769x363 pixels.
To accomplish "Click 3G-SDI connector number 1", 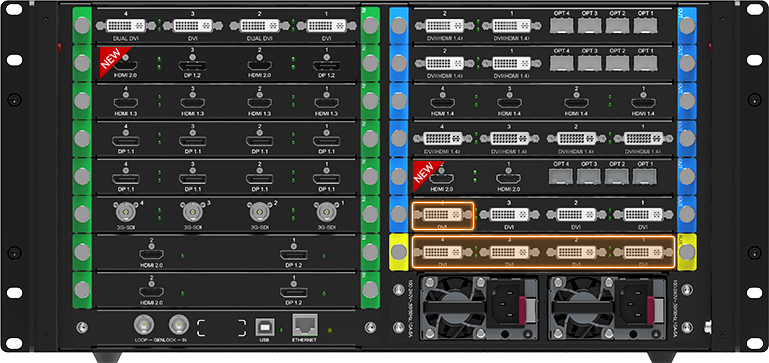I will point(325,211).
